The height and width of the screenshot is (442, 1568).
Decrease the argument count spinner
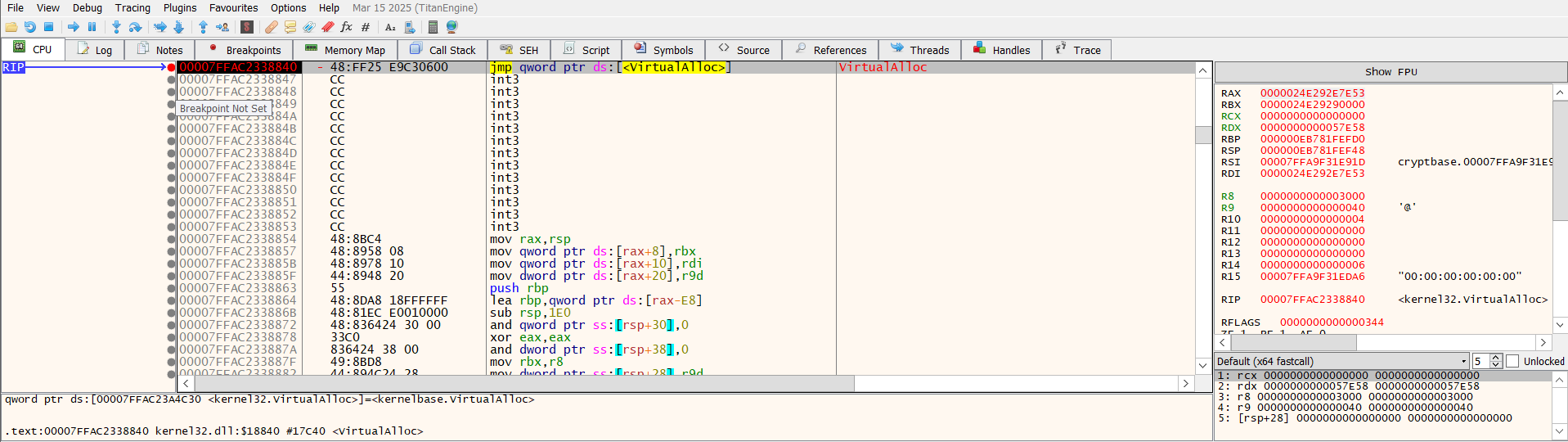tap(1496, 364)
